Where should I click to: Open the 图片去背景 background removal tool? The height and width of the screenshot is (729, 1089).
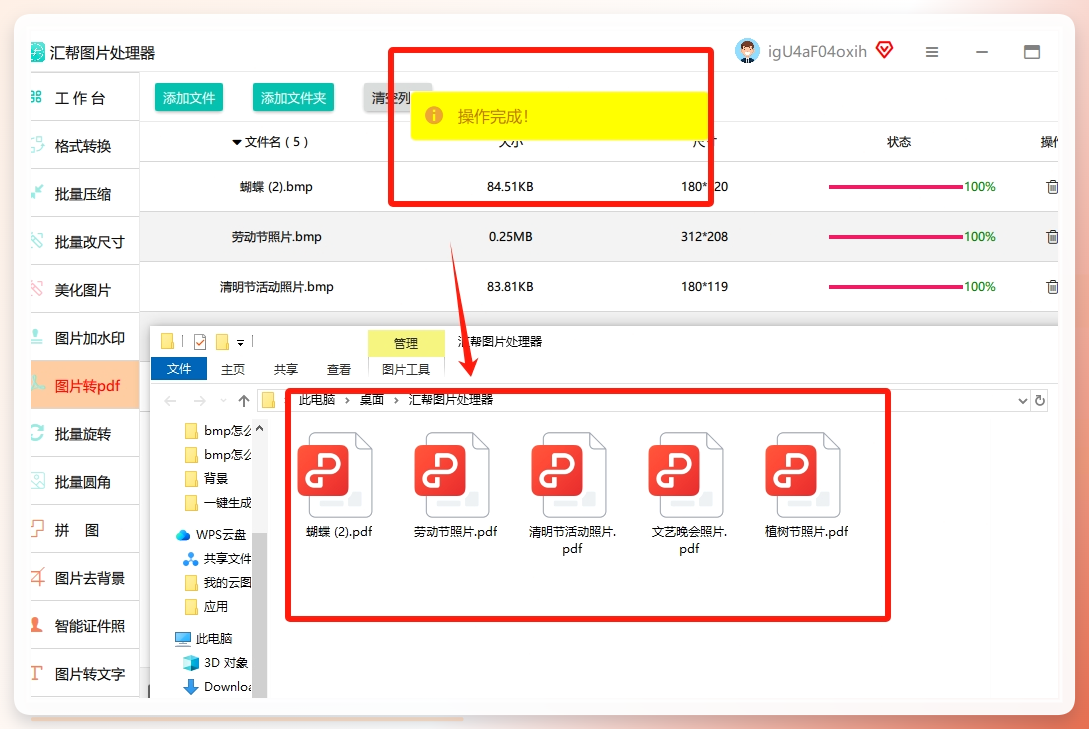(85, 578)
